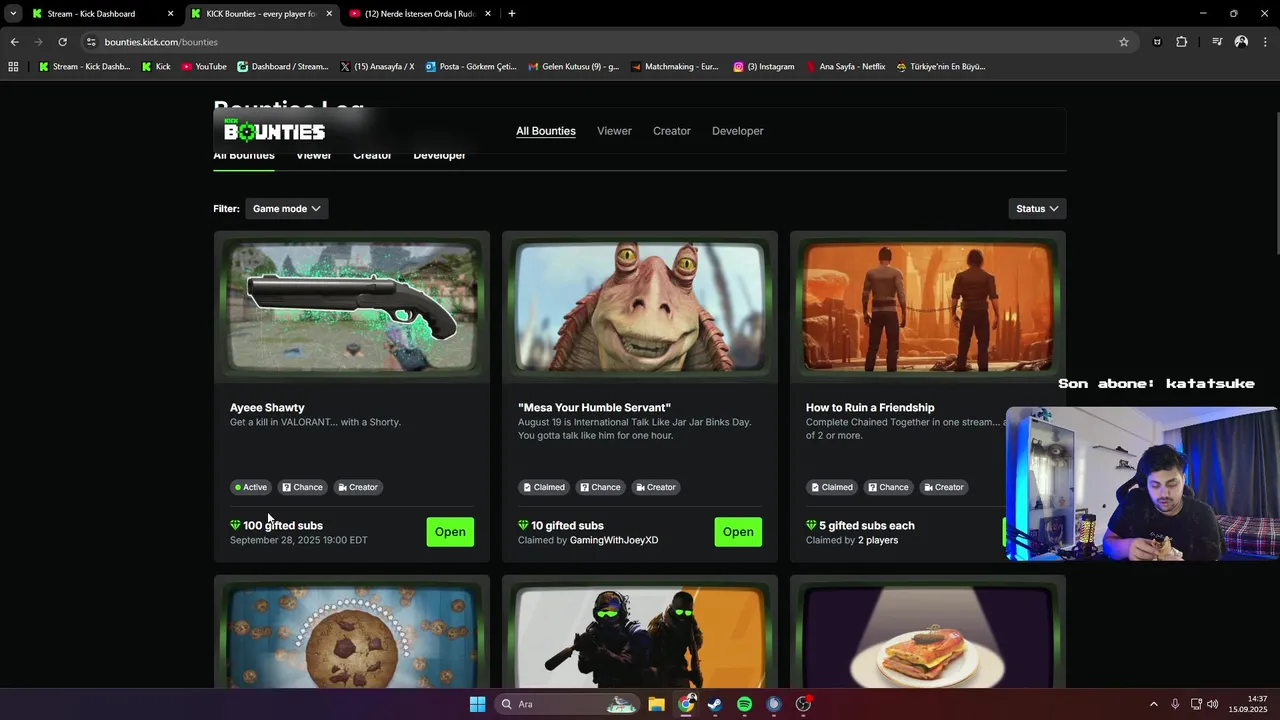The image size is (1280, 720).
Task: Open the clock showing 14:37 in taskbar
Action: click(1248, 704)
